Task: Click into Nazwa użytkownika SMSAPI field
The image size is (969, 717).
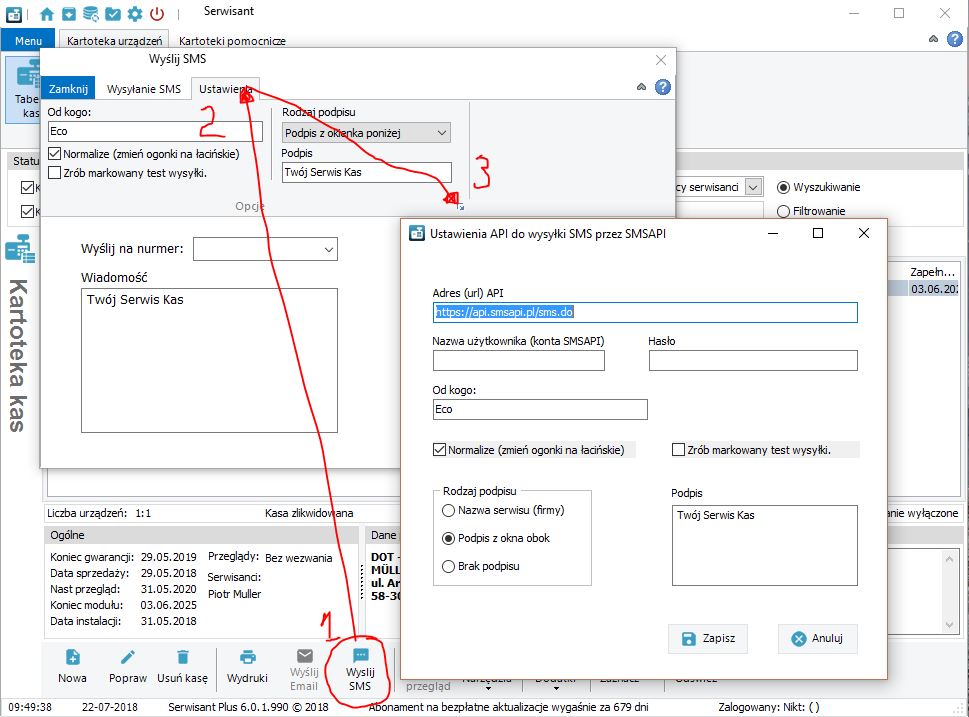Action: pos(518,361)
